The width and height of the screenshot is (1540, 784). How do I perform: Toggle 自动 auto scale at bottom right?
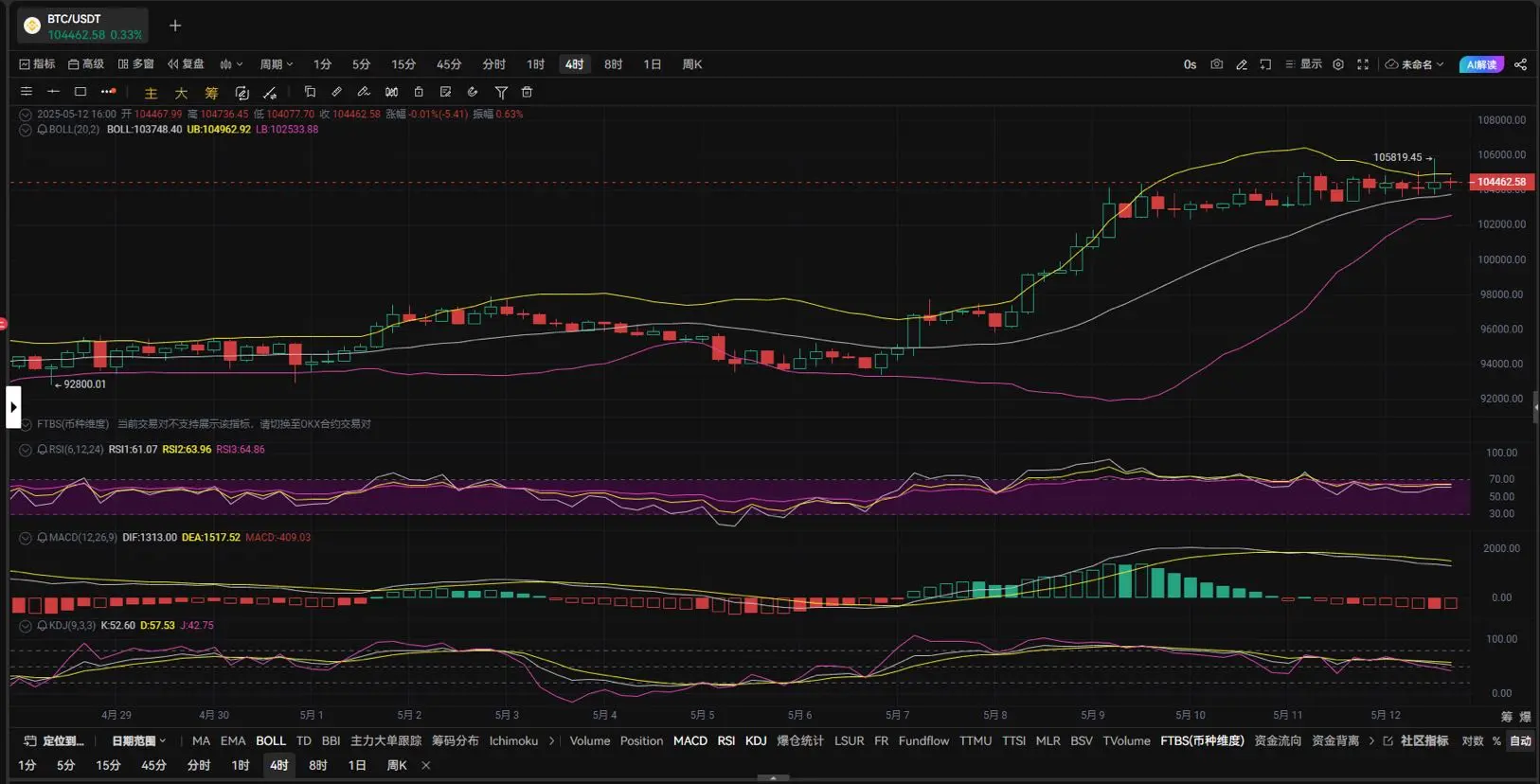pyautogui.click(x=1520, y=741)
